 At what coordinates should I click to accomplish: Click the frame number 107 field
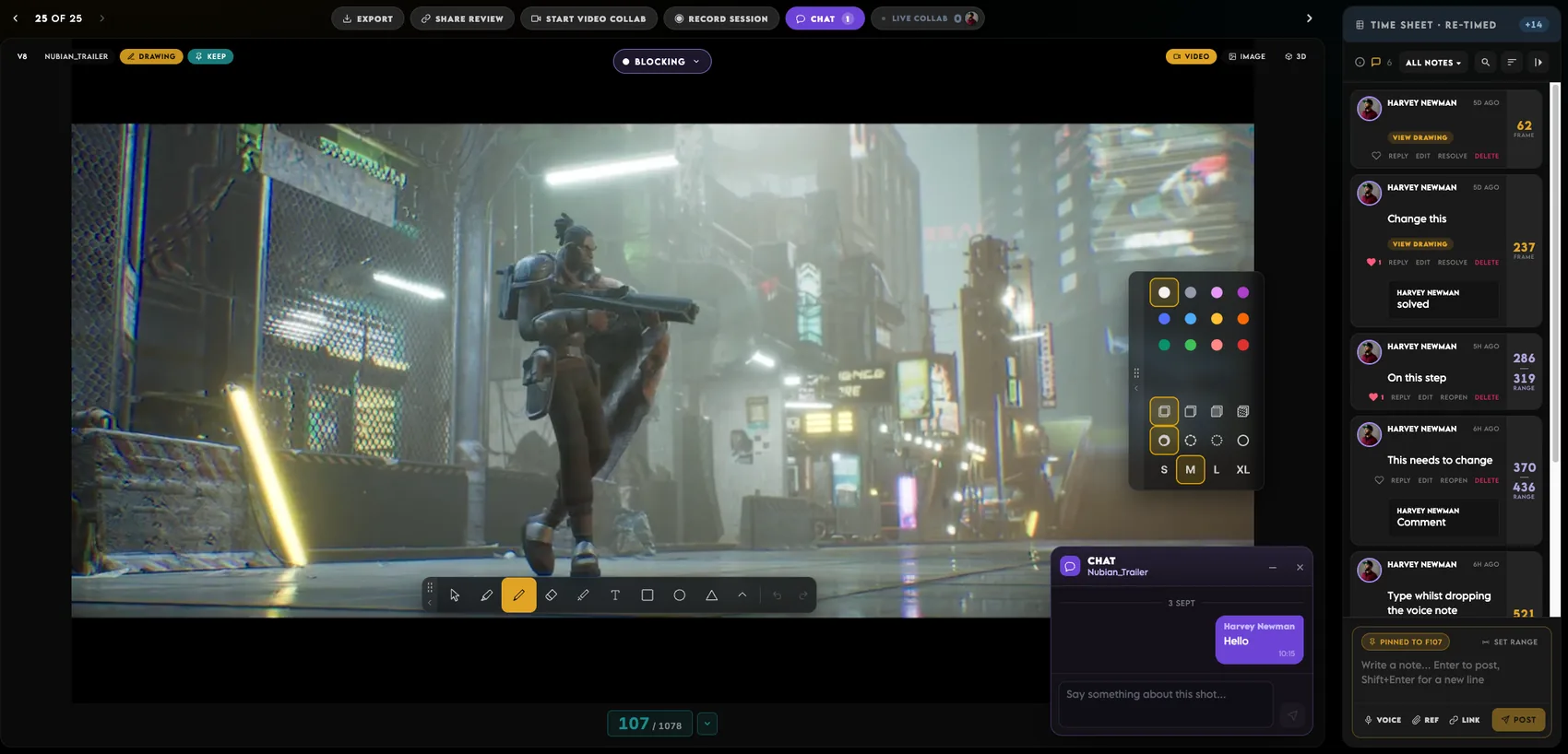click(649, 724)
